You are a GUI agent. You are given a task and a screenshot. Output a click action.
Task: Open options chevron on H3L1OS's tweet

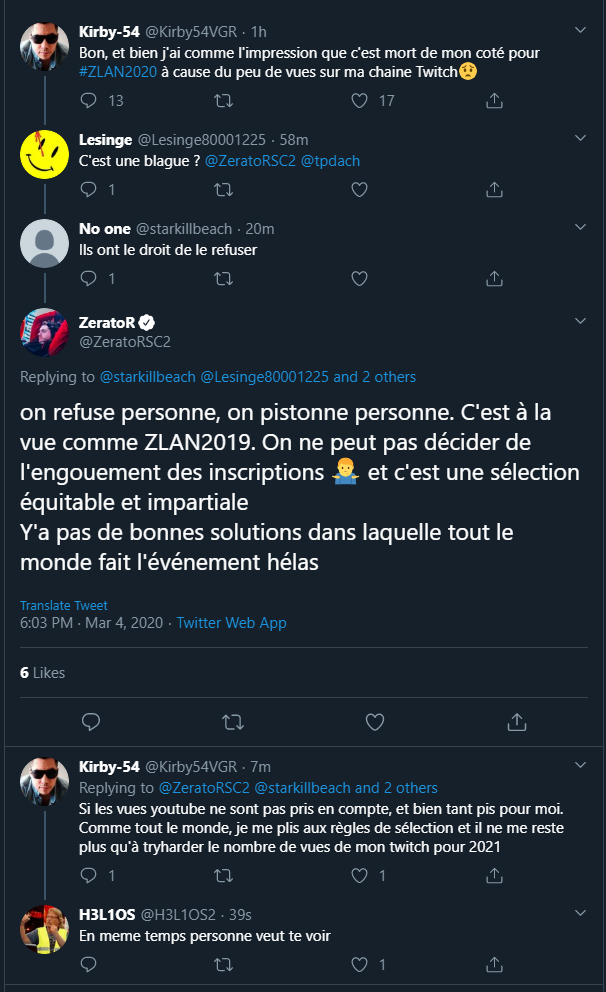tap(580, 913)
